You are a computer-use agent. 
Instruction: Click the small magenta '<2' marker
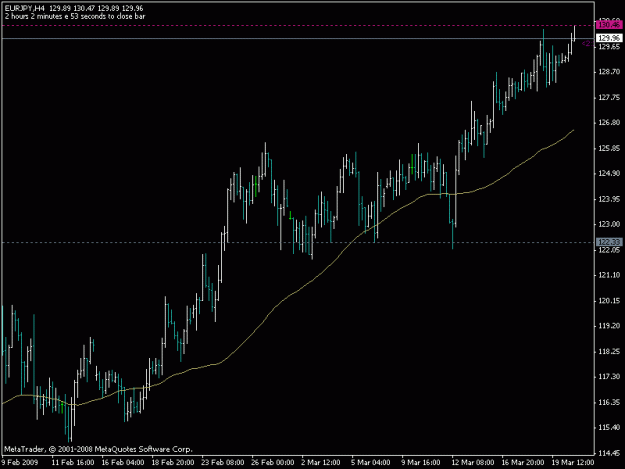pos(586,43)
